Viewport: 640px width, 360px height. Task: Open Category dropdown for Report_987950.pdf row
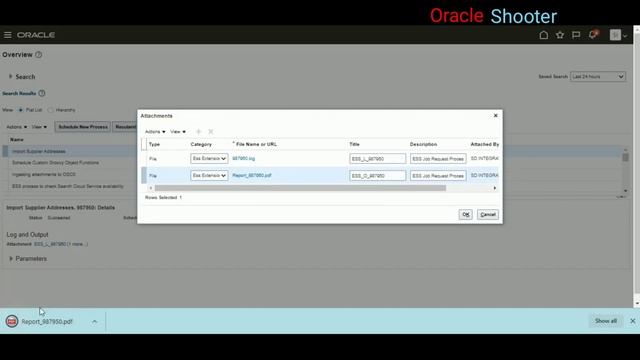[x=209, y=176]
